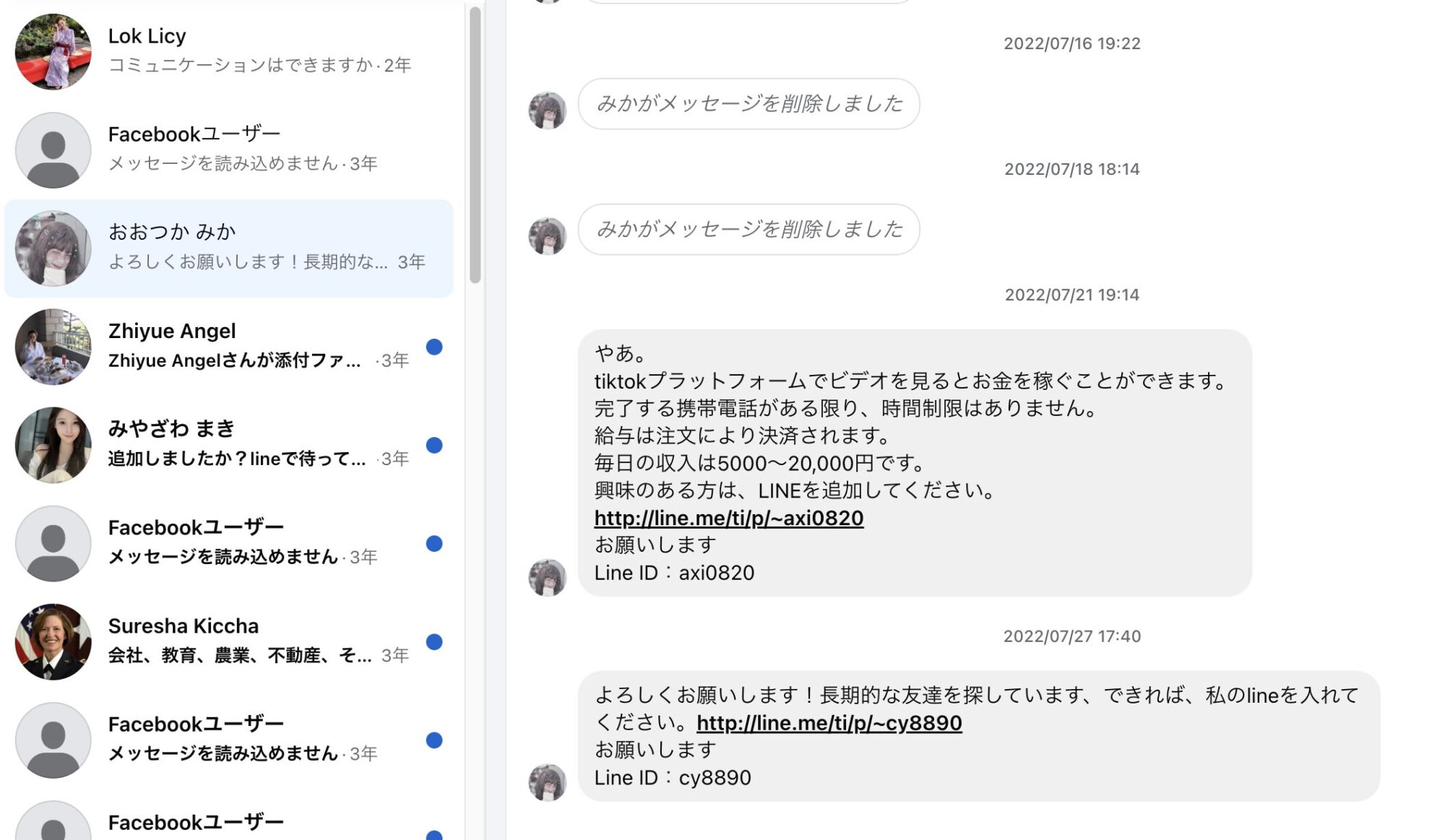Click sender avatar next to axi0820 message
This screenshot has width=1445, height=840.
[x=548, y=578]
